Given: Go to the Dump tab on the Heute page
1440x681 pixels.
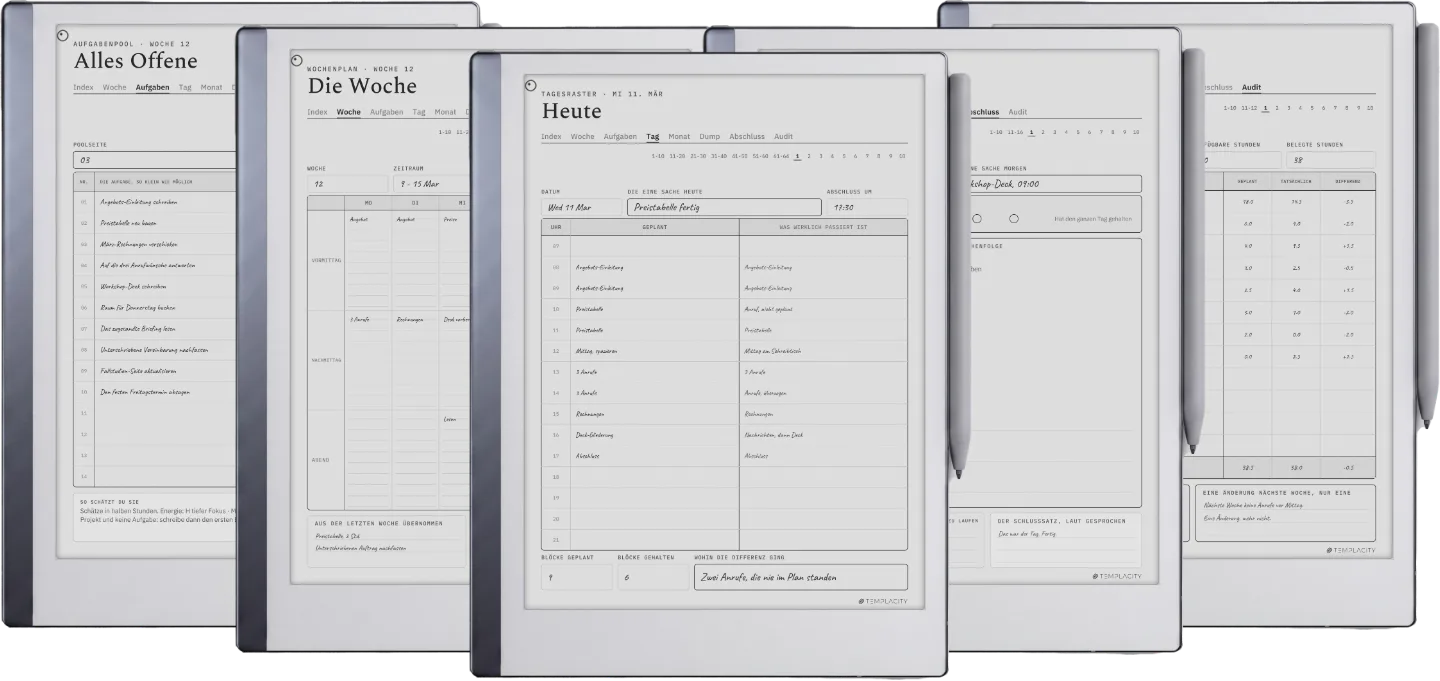Looking at the screenshot, I should (x=709, y=136).
